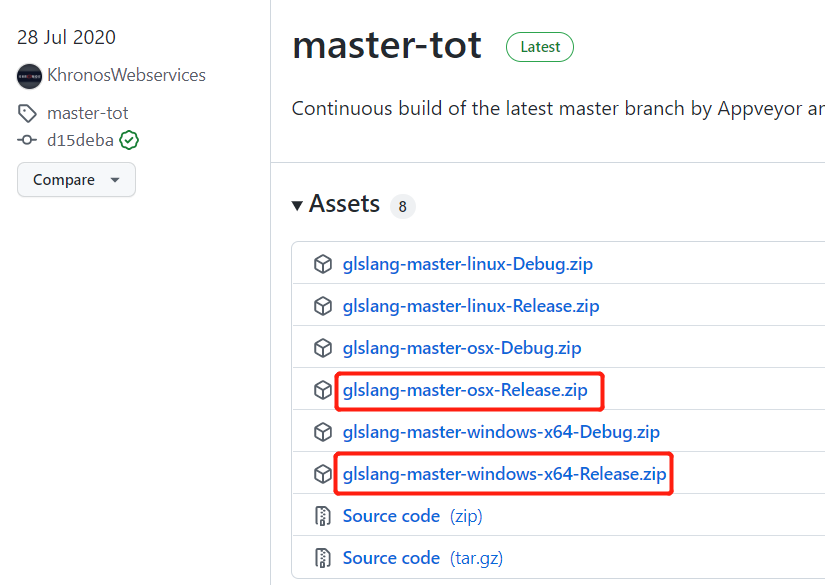Download glslang-master-osx-Debug.zip

pyautogui.click(x=462, y=348)
